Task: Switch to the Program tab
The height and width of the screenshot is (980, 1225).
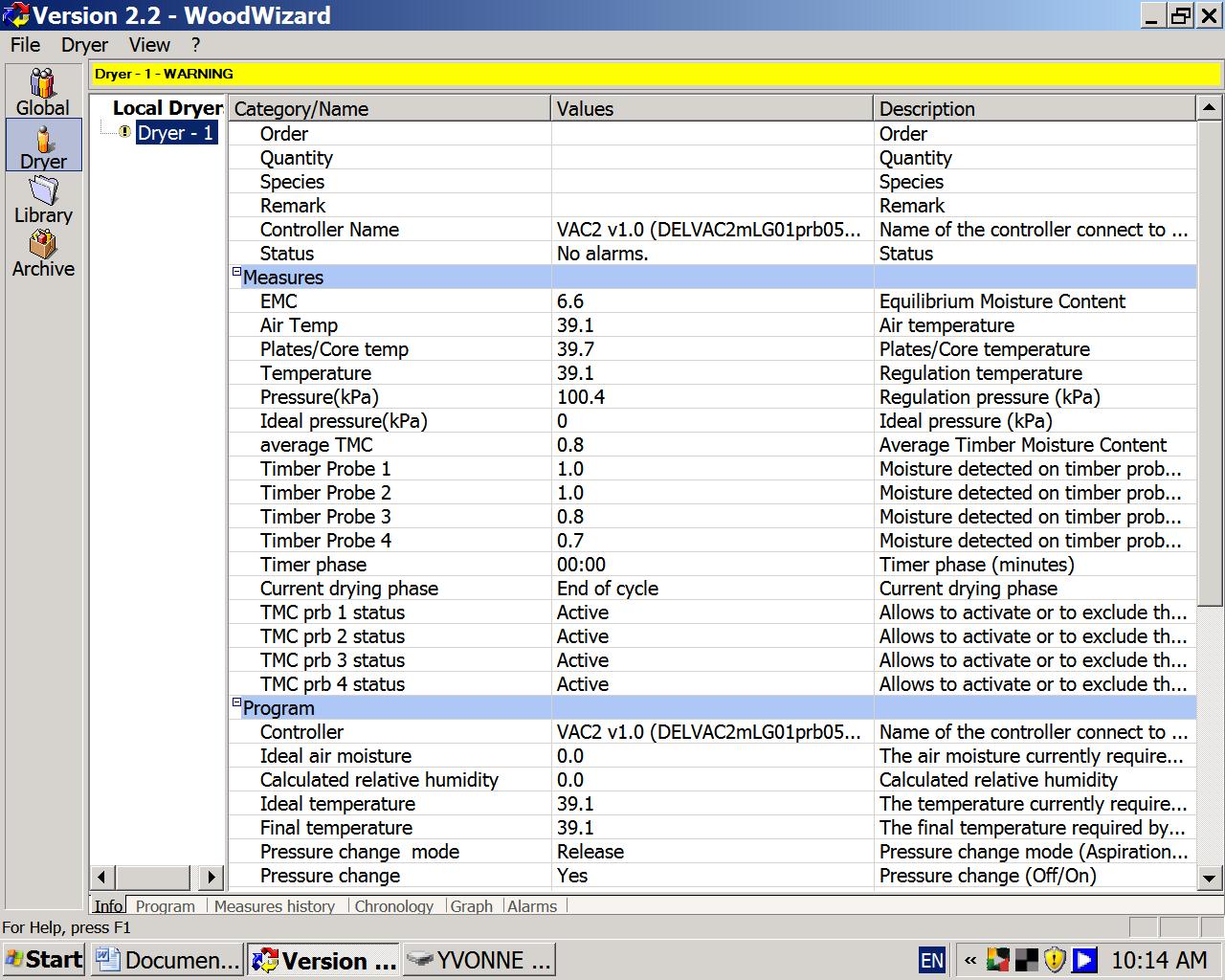Action: 165,906
